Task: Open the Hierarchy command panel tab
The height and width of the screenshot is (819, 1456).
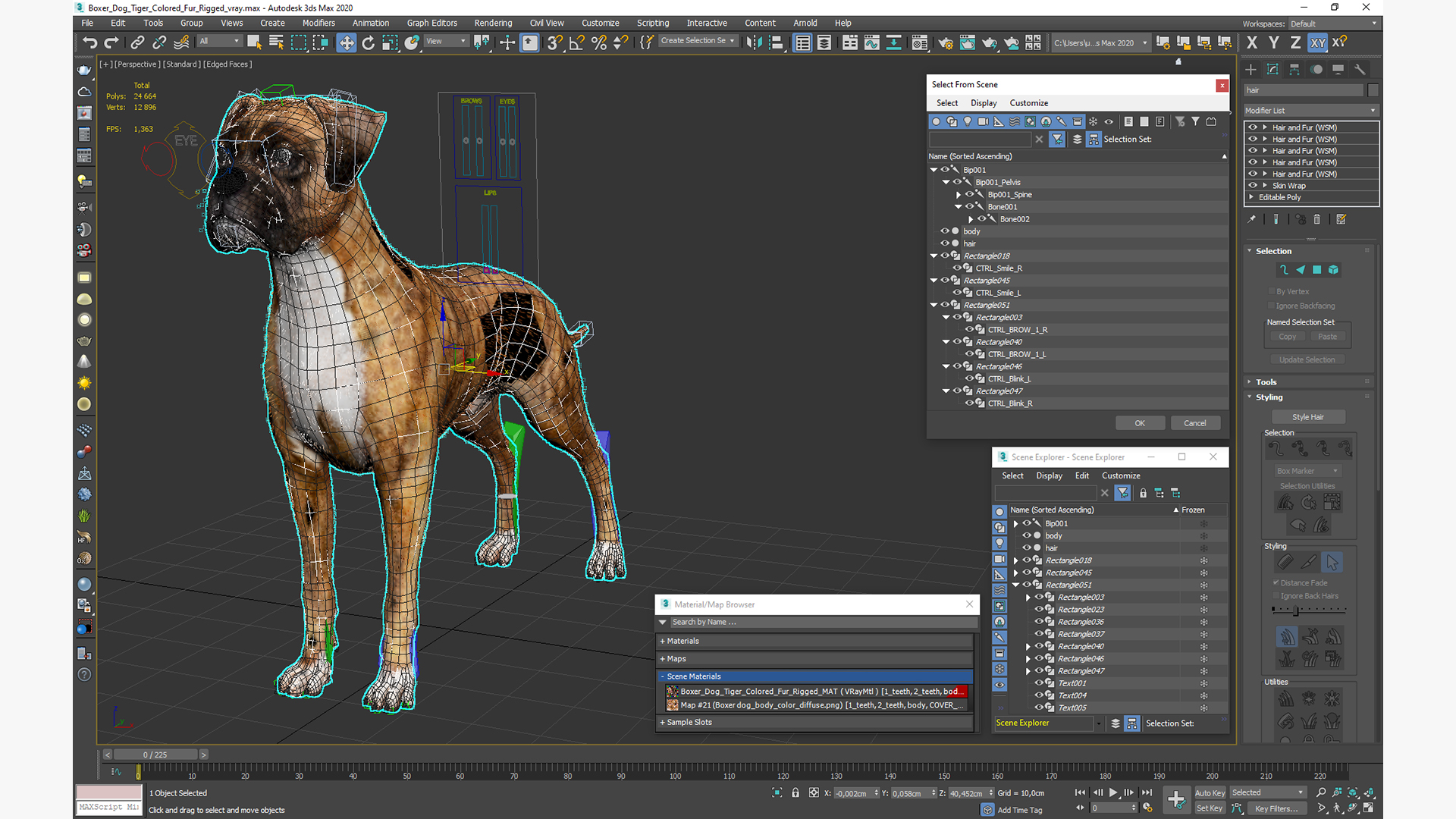Action: pyautogui.click(x=1294, y=70)
